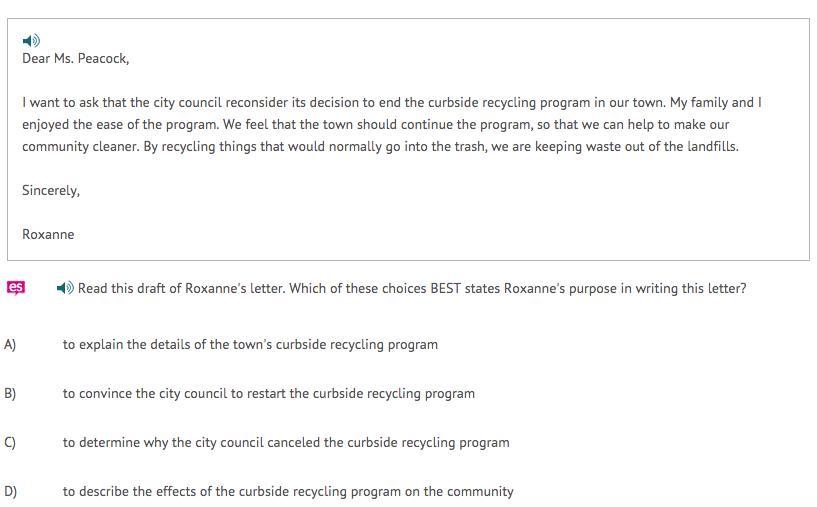817x507 pixels.
Task: Select answer C about why council canceled
Action: [x=286, y=443]
